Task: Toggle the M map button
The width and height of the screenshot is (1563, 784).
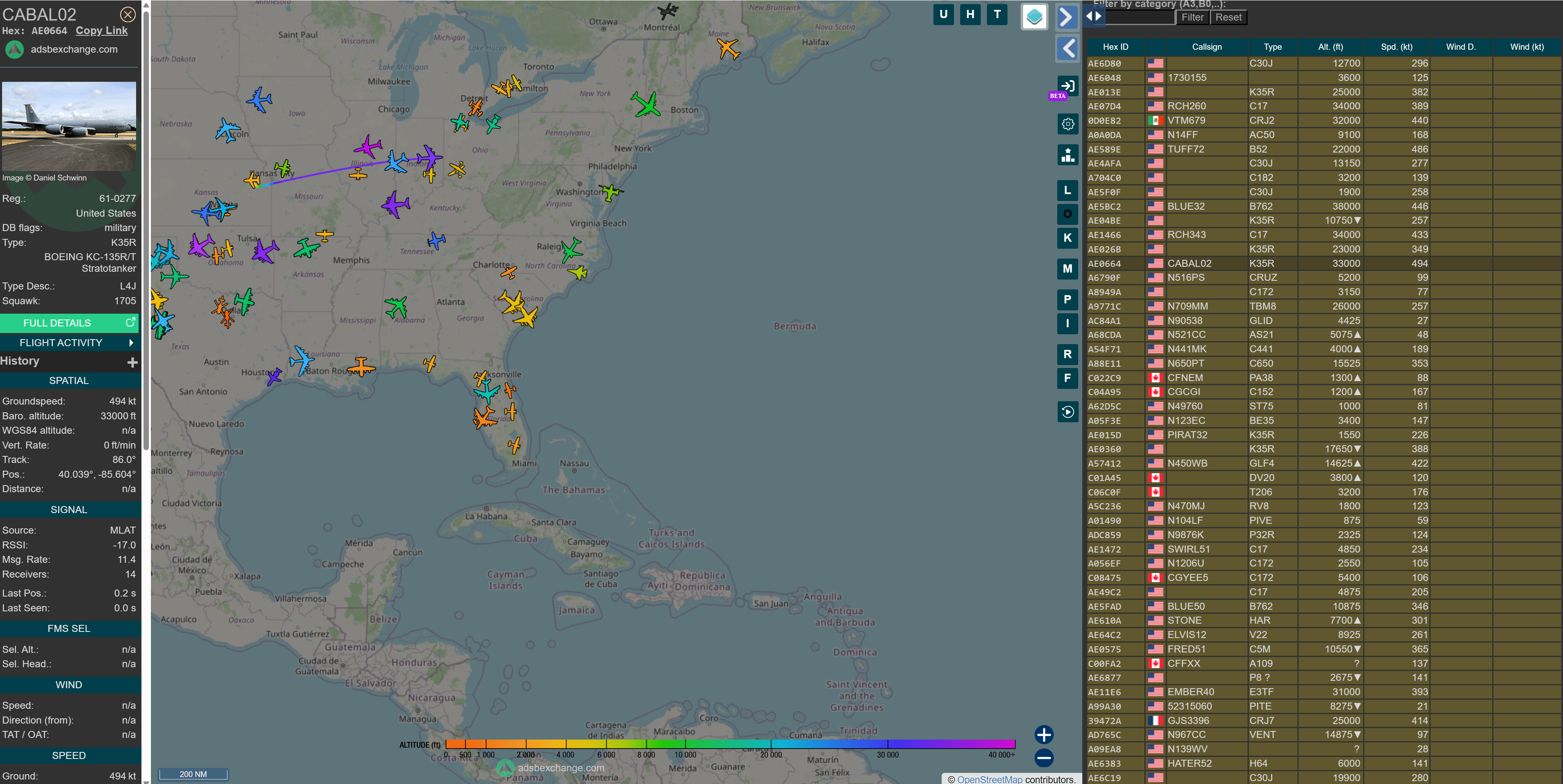Action: click(1067, 269)
